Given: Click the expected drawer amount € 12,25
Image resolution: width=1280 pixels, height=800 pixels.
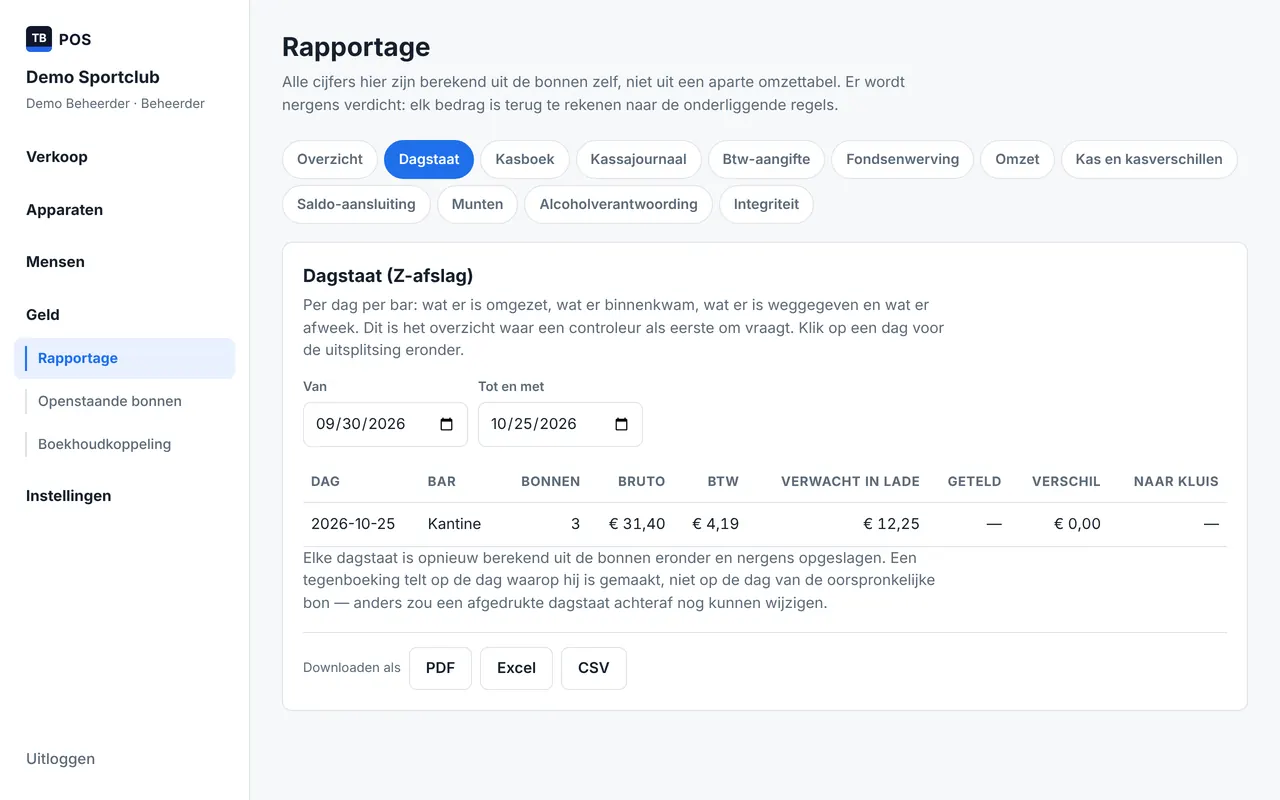Looking at the screenshot, I should [x=892, y=524].
